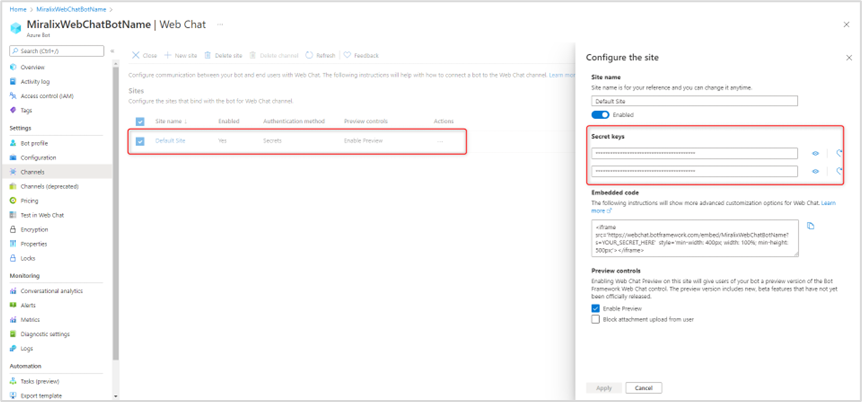
Task: Click Delete site in toolbar
Action: [x=223, y=56]
